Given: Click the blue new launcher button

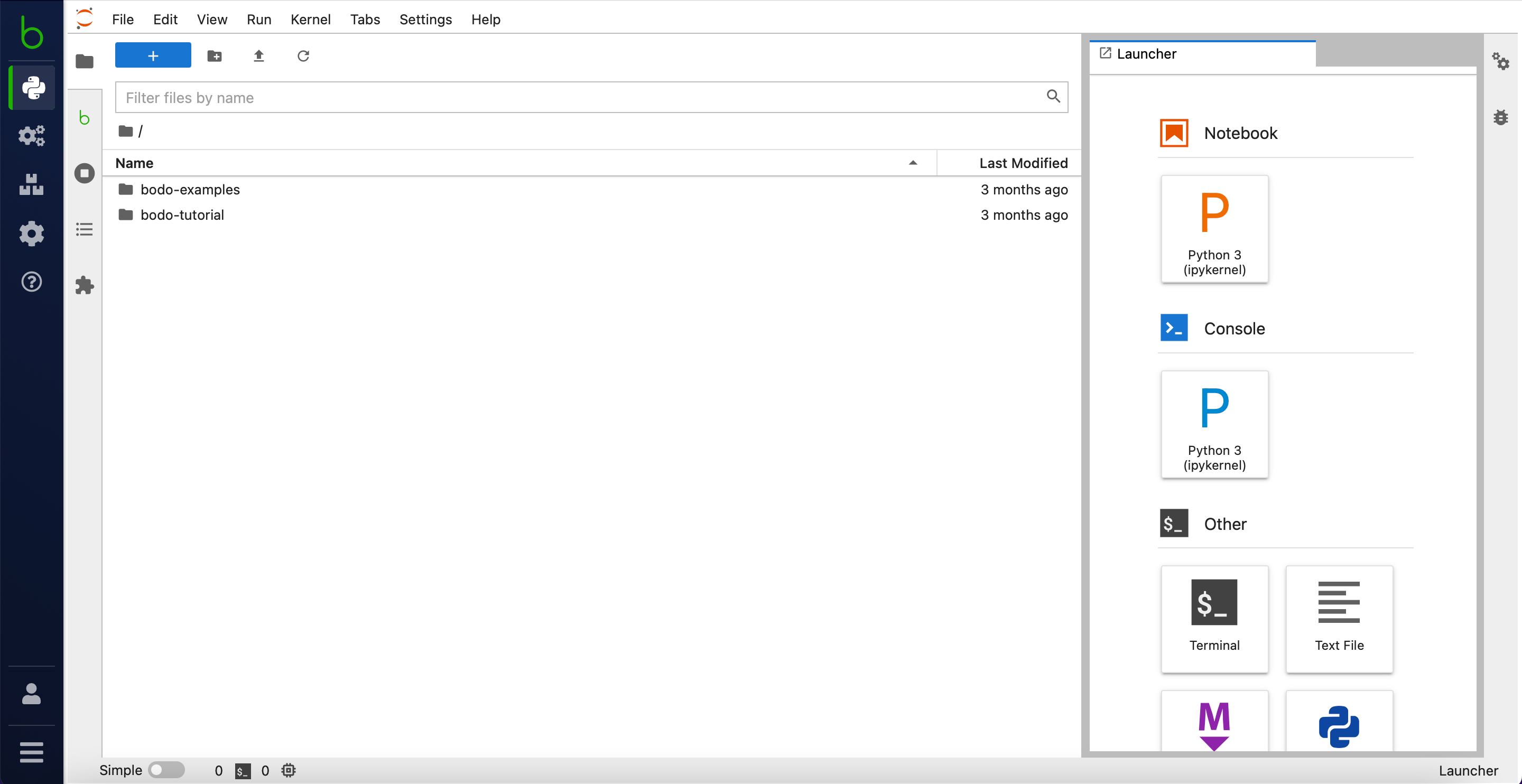Looking at the screenshot, I should (x=152, y=55).
